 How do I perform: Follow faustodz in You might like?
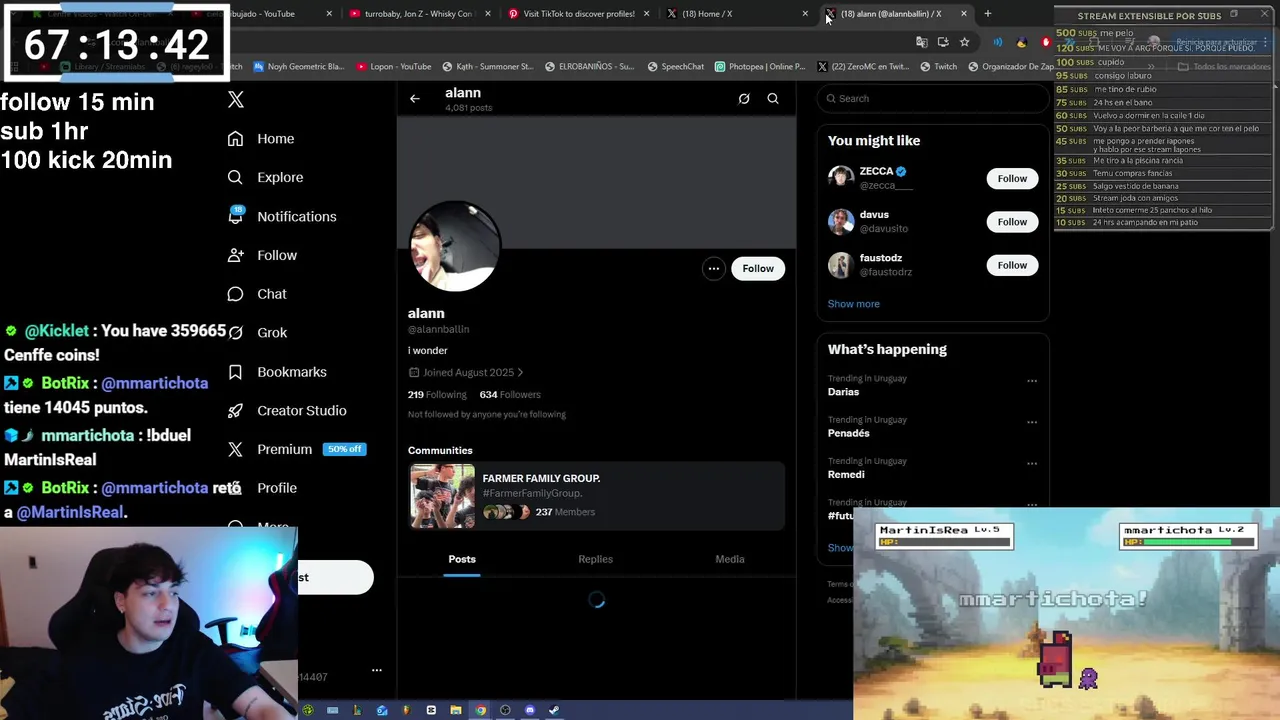(x=1012, y=265)
